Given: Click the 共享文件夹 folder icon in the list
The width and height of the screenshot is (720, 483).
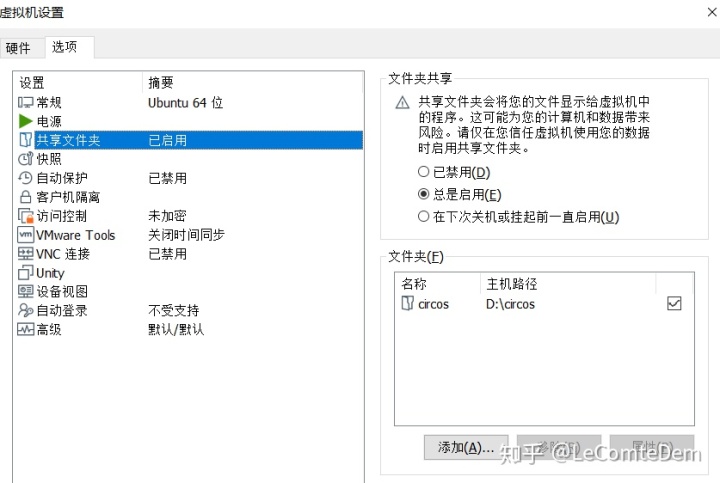Looking at the screenshot, I should pyautogui.click(x=25, y=140).
